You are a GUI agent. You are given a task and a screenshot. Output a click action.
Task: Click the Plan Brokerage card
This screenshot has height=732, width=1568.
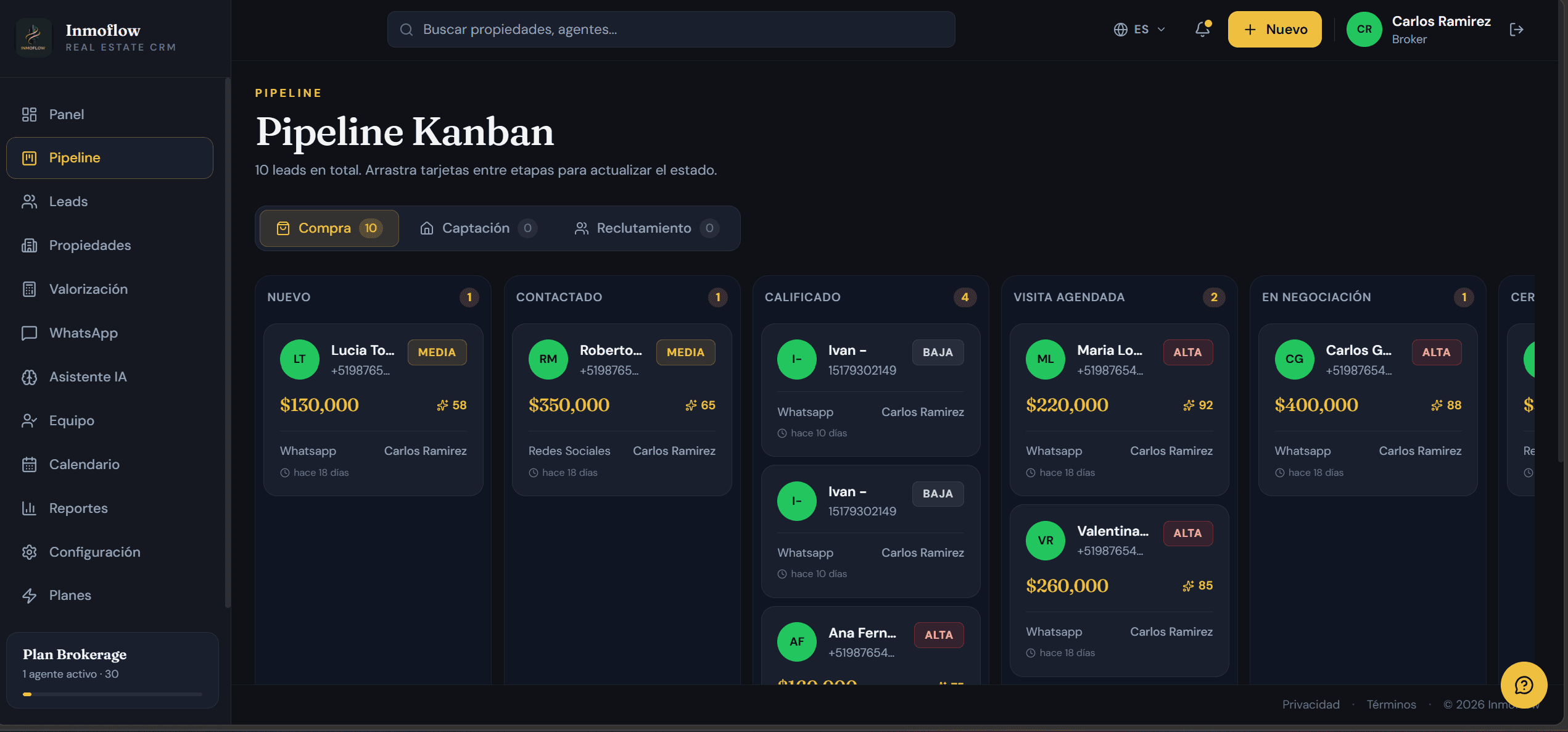112,670
